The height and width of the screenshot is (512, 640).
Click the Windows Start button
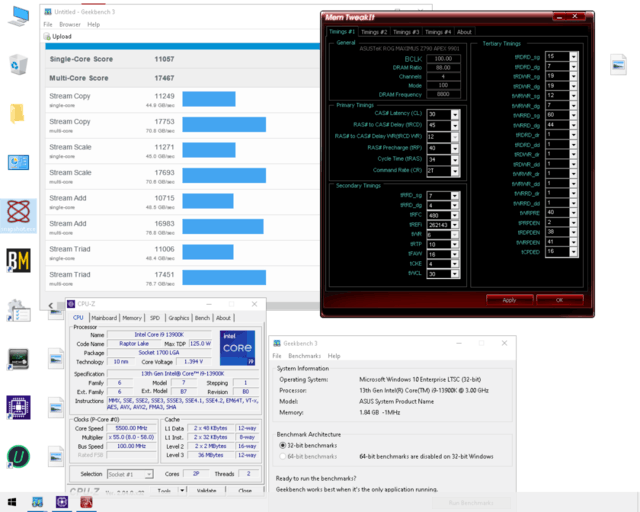(12, 502)
